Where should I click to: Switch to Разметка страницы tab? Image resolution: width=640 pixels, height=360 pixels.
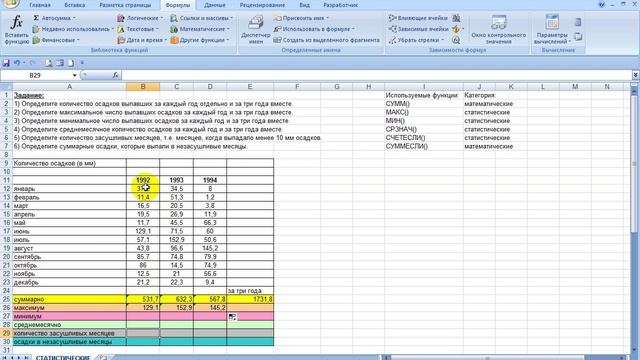tap(125, 5)
